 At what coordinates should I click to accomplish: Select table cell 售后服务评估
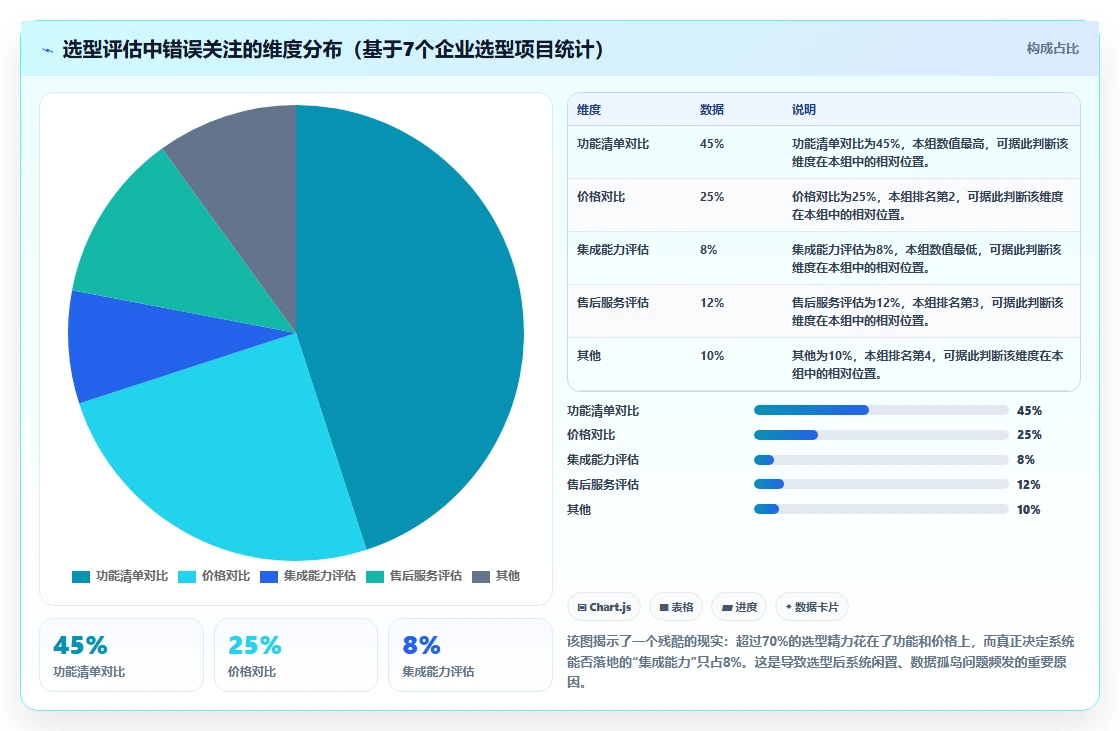coord(613,302)
